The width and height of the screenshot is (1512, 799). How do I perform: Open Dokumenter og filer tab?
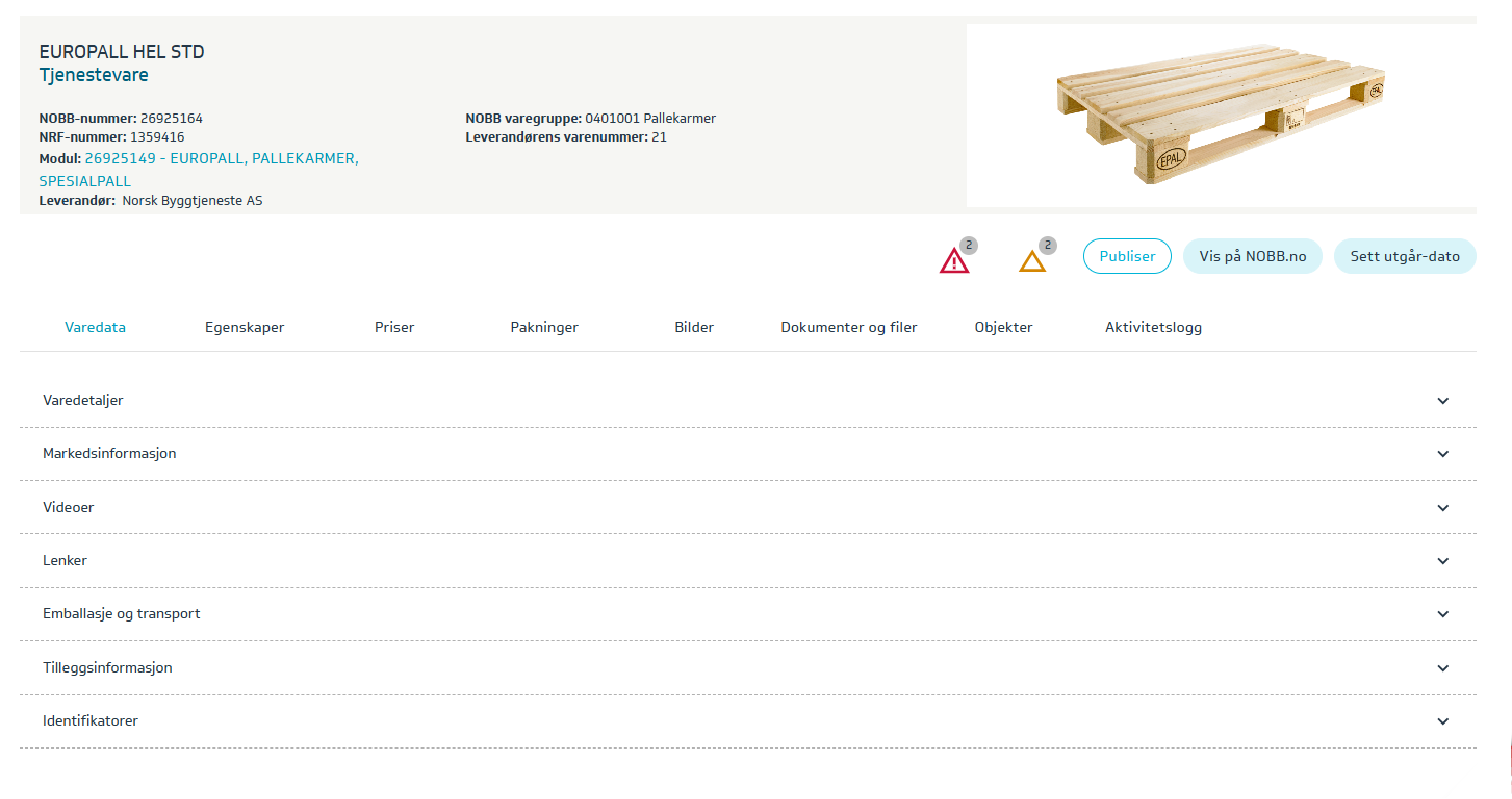tap(848, 327)
